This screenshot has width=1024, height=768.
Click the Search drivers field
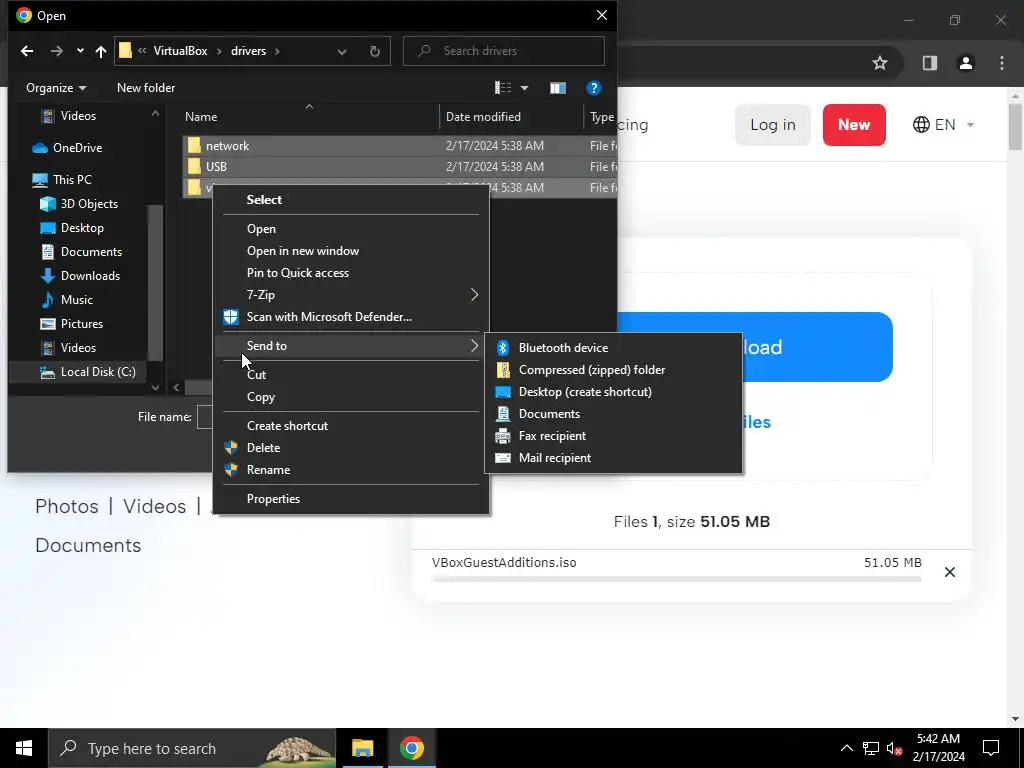[x=504, y=51]
